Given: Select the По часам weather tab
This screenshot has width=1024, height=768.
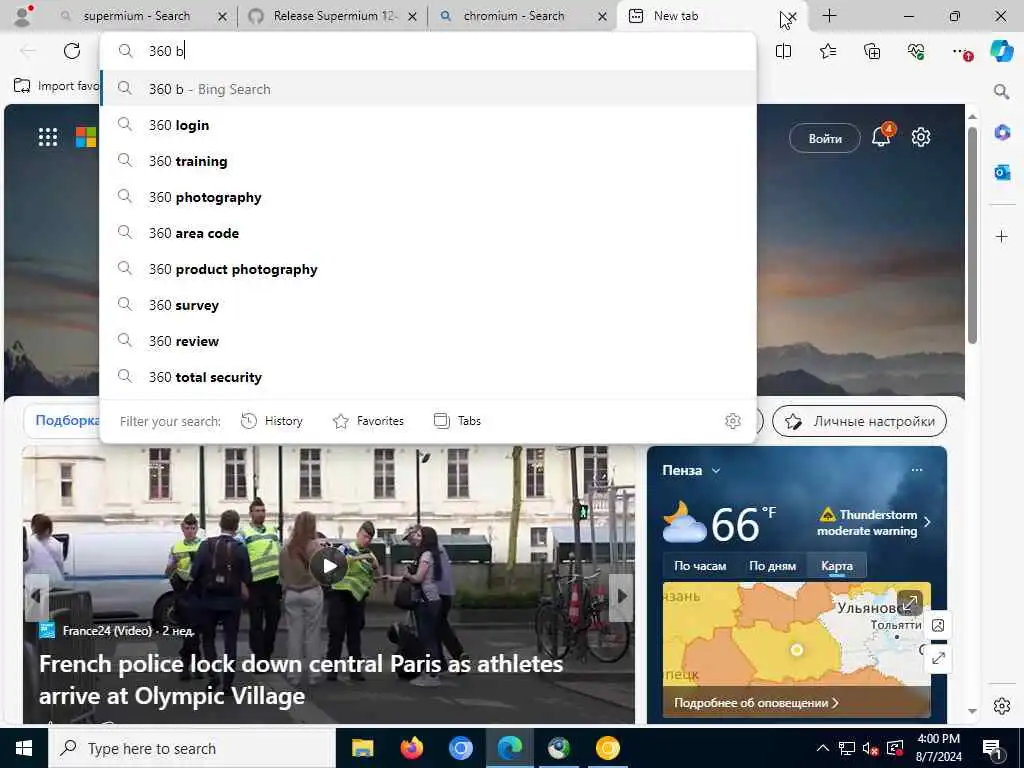Looking at the screenshot, I should point(700,566).
